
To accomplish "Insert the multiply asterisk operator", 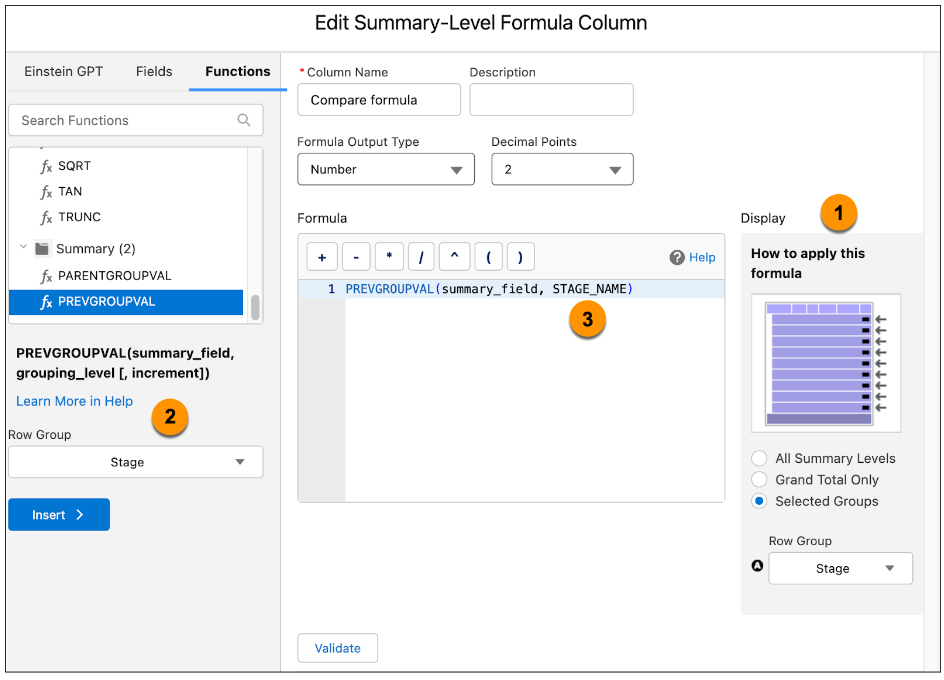I will coord(389,257).
